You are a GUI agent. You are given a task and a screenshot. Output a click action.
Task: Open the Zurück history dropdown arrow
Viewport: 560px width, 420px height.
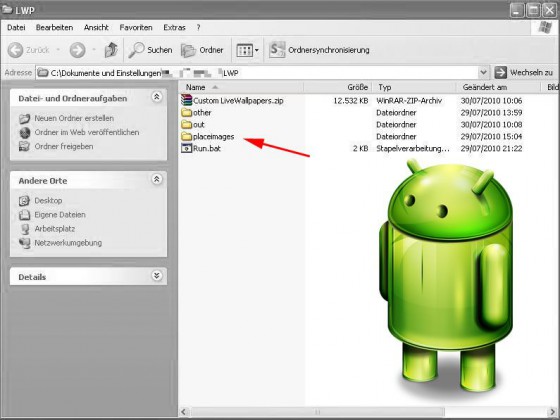pos(58,50)
